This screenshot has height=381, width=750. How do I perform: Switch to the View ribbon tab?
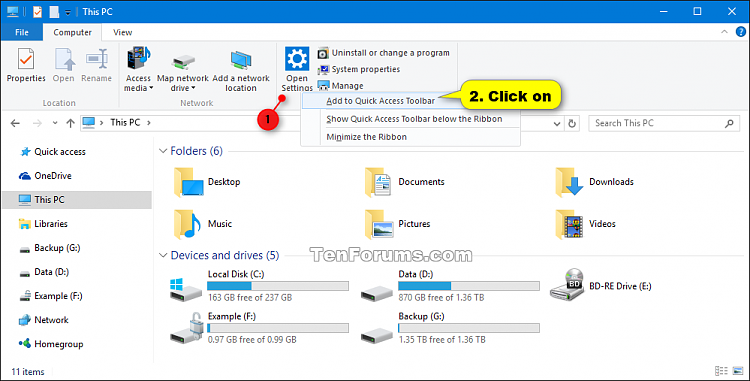click(x=122, y=32)
